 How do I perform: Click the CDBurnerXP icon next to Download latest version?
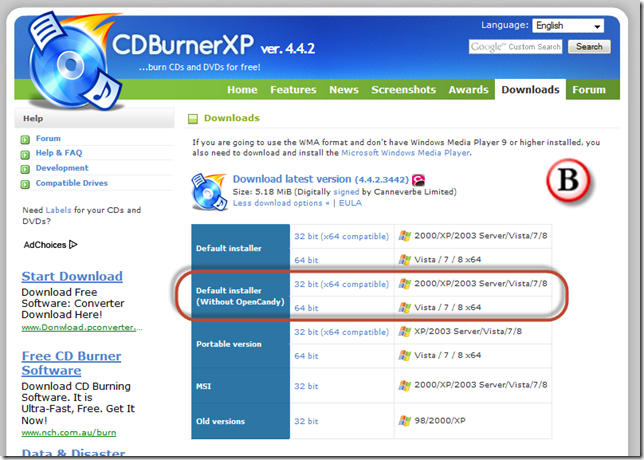(209, 192)
